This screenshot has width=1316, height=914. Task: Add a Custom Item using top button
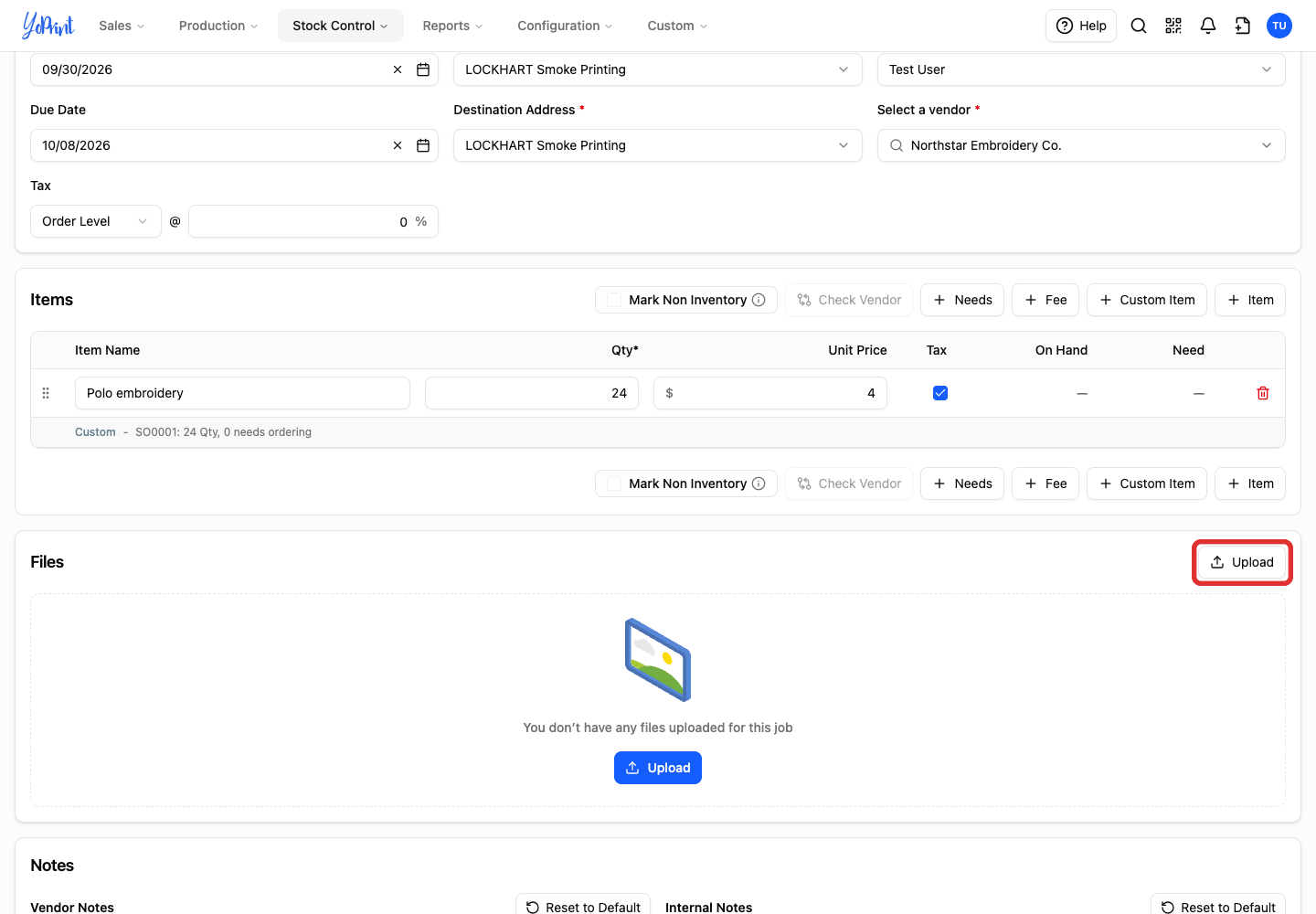[x=1147, y=300]
